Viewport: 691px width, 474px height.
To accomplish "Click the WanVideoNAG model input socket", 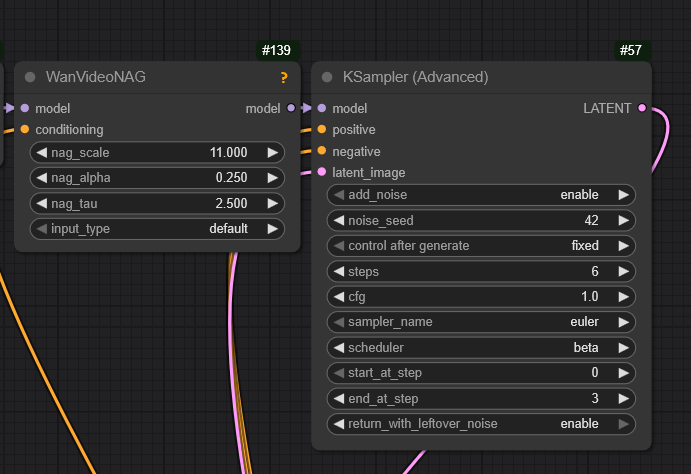I will [x=25, y=108].
